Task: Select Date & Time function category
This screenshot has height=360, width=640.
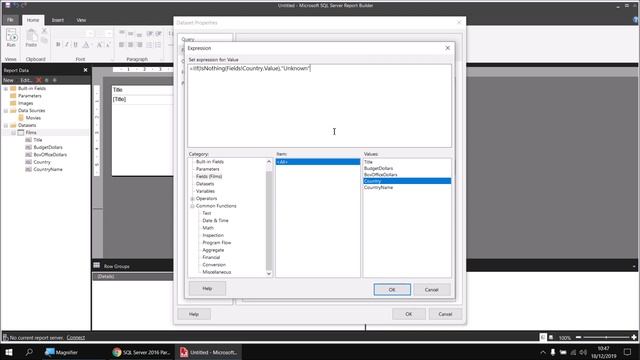Action: [216, 220]
